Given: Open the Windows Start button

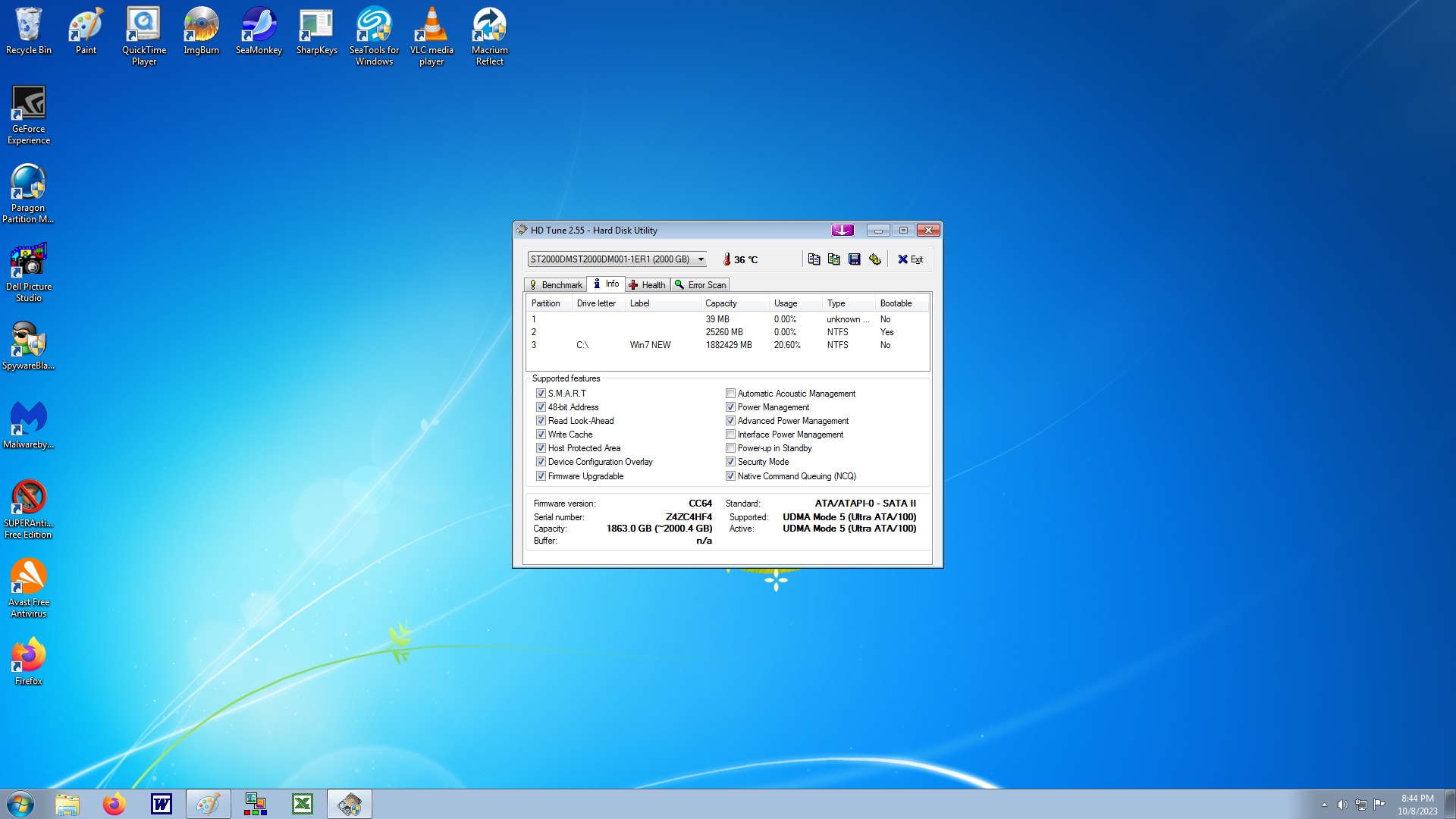Looking at the screenshot, I should pos(20,804).
